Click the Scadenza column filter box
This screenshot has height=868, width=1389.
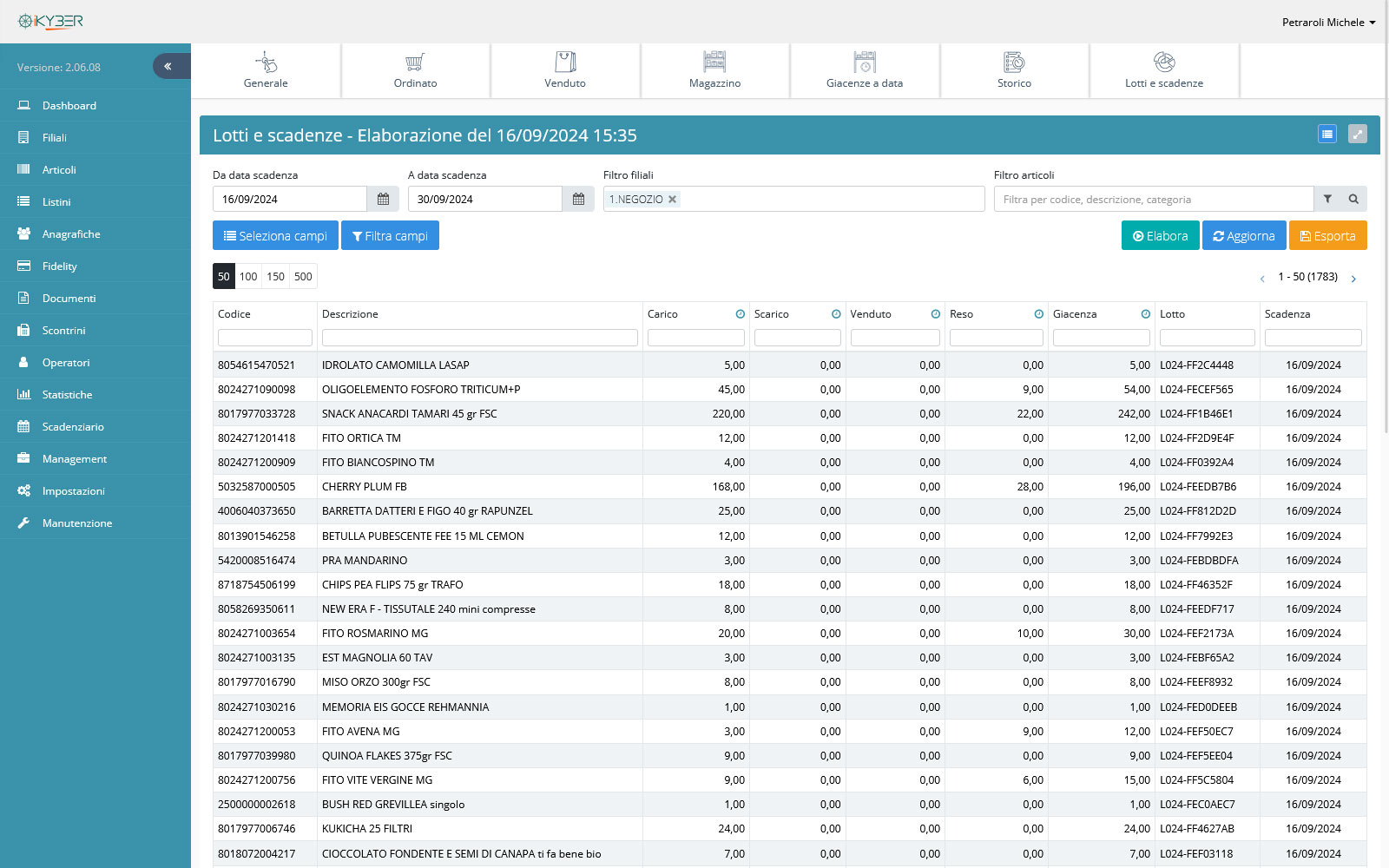coord(1313,338)
